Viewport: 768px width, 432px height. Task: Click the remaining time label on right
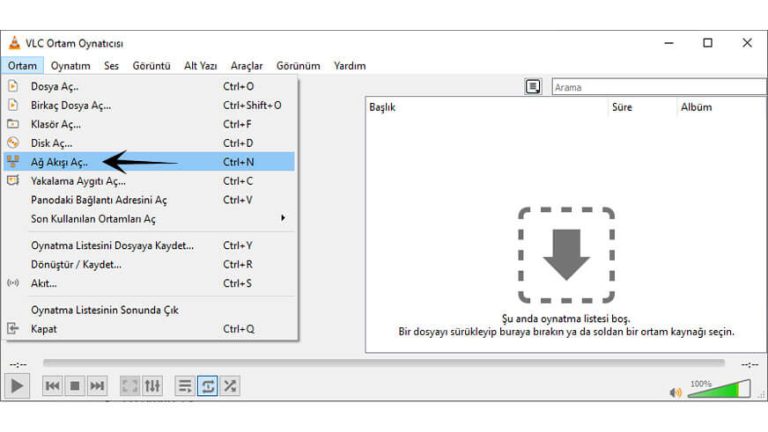tap(749, 364)
